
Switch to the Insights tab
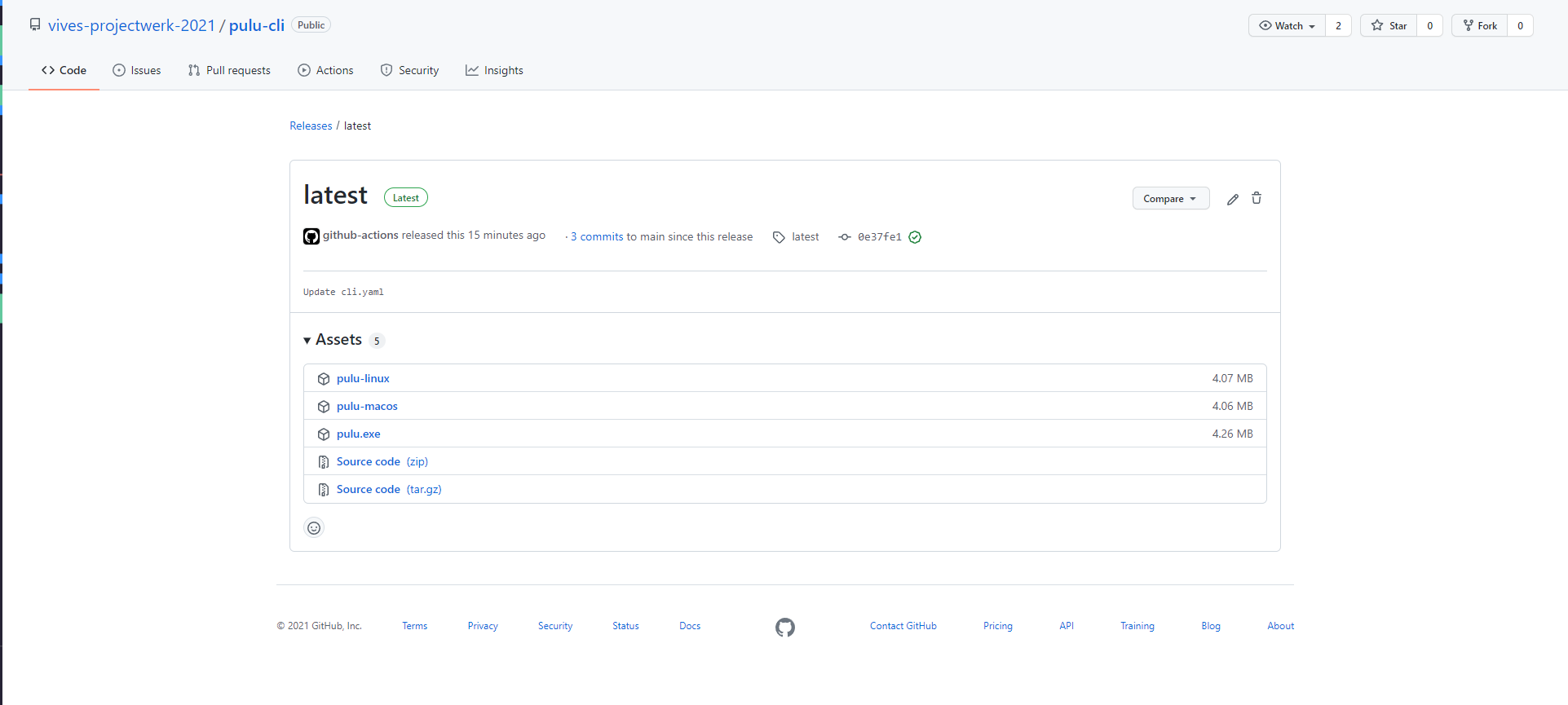(494, 70)
